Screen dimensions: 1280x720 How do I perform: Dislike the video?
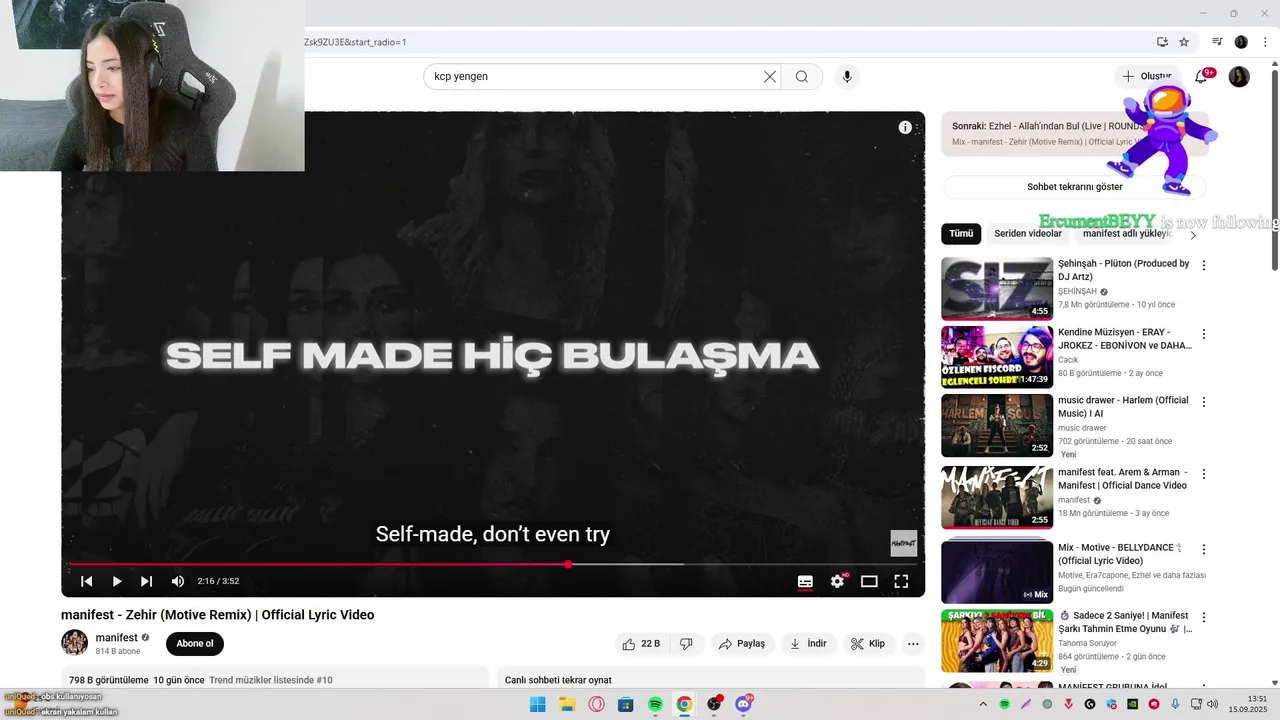pyautogui.click(x=686, y=644)
